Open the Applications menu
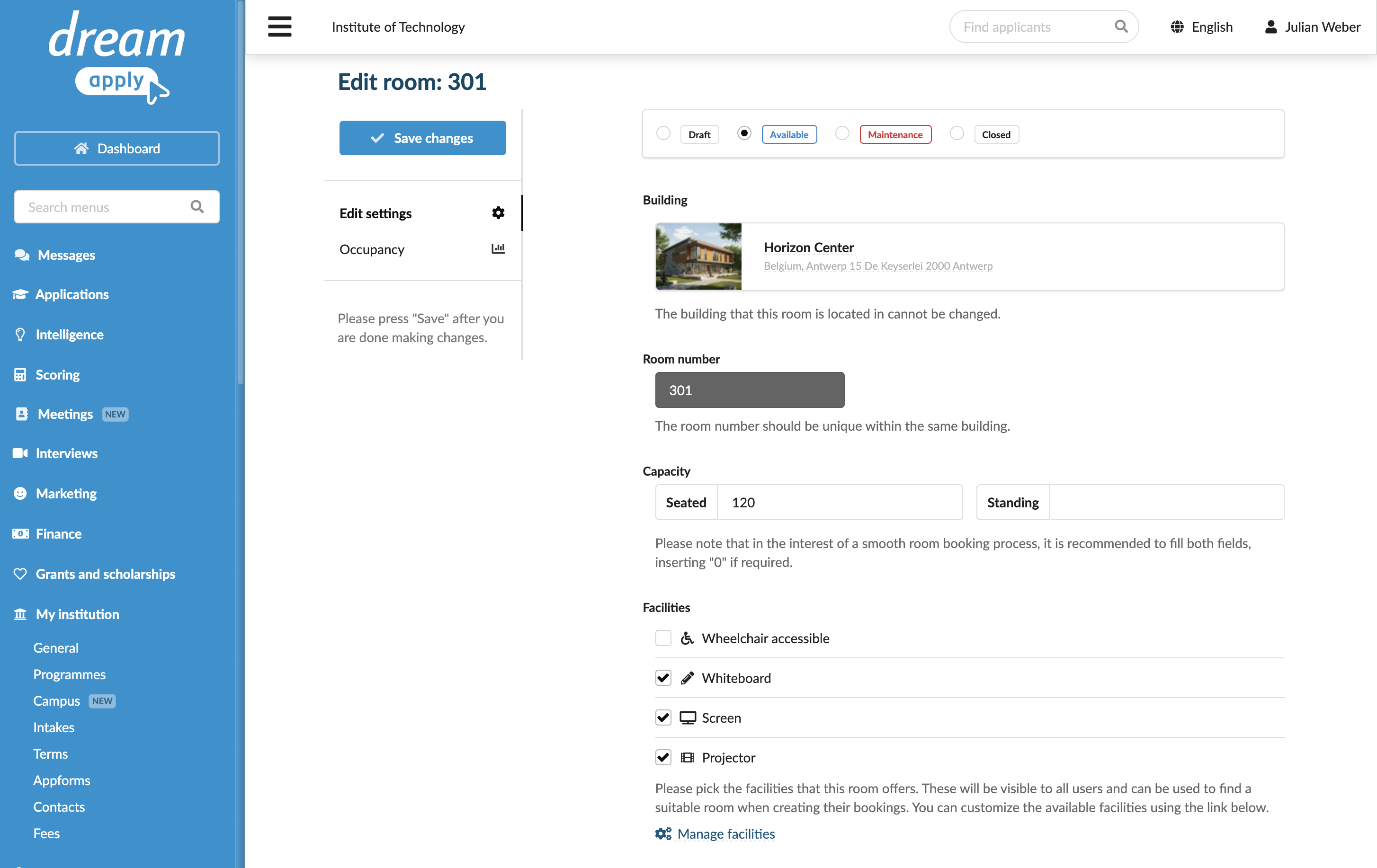1377x868 pixels. click(x=72, y=294)
